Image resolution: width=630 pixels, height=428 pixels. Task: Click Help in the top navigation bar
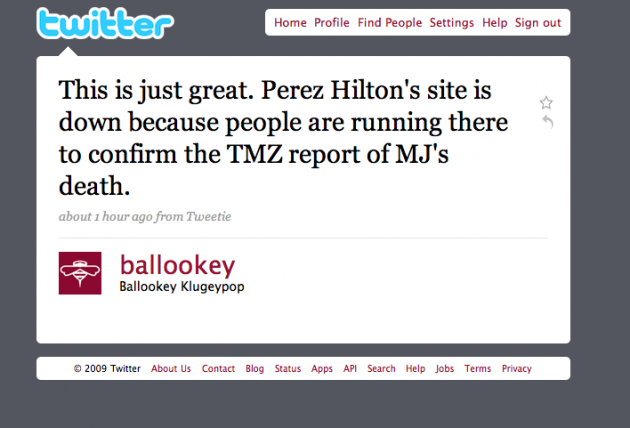coord(495,23)
